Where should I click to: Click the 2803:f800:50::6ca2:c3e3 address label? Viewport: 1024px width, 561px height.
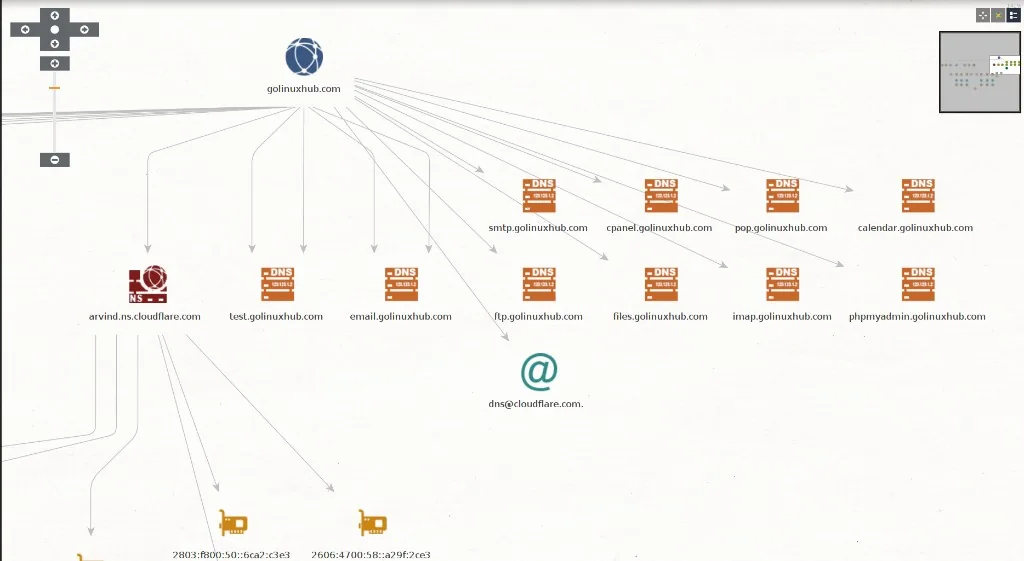click(231, 554)
